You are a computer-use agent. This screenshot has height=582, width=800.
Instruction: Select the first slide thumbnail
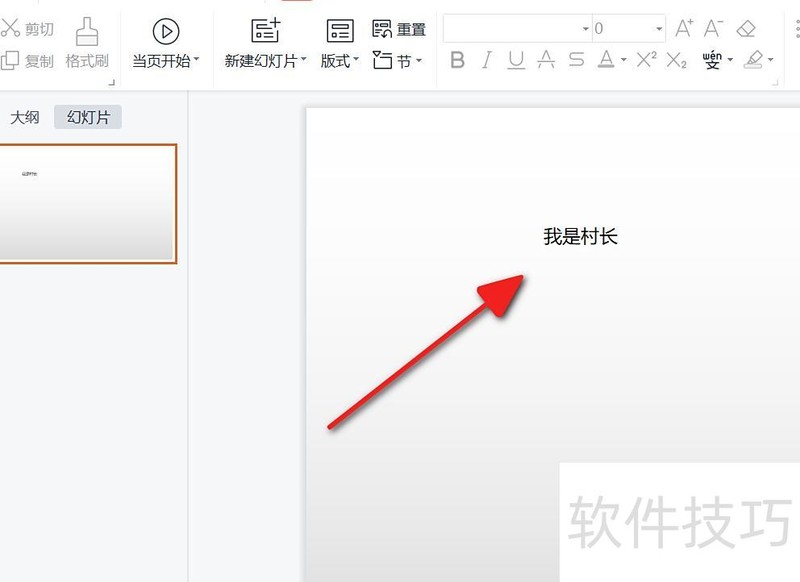(88, 203)
